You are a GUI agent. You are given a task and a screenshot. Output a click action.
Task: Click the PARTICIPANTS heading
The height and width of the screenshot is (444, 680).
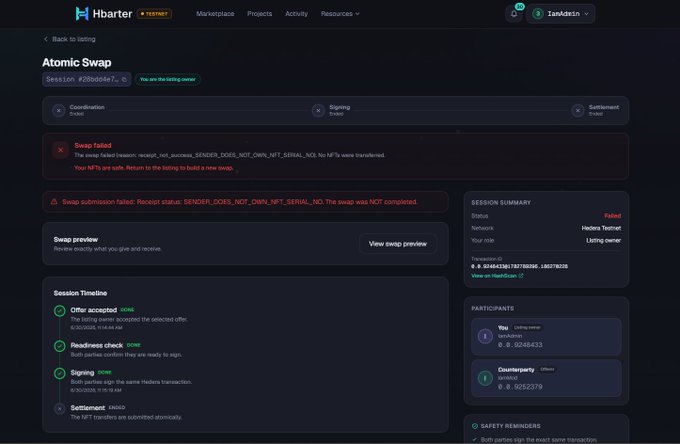pos(492,308)
